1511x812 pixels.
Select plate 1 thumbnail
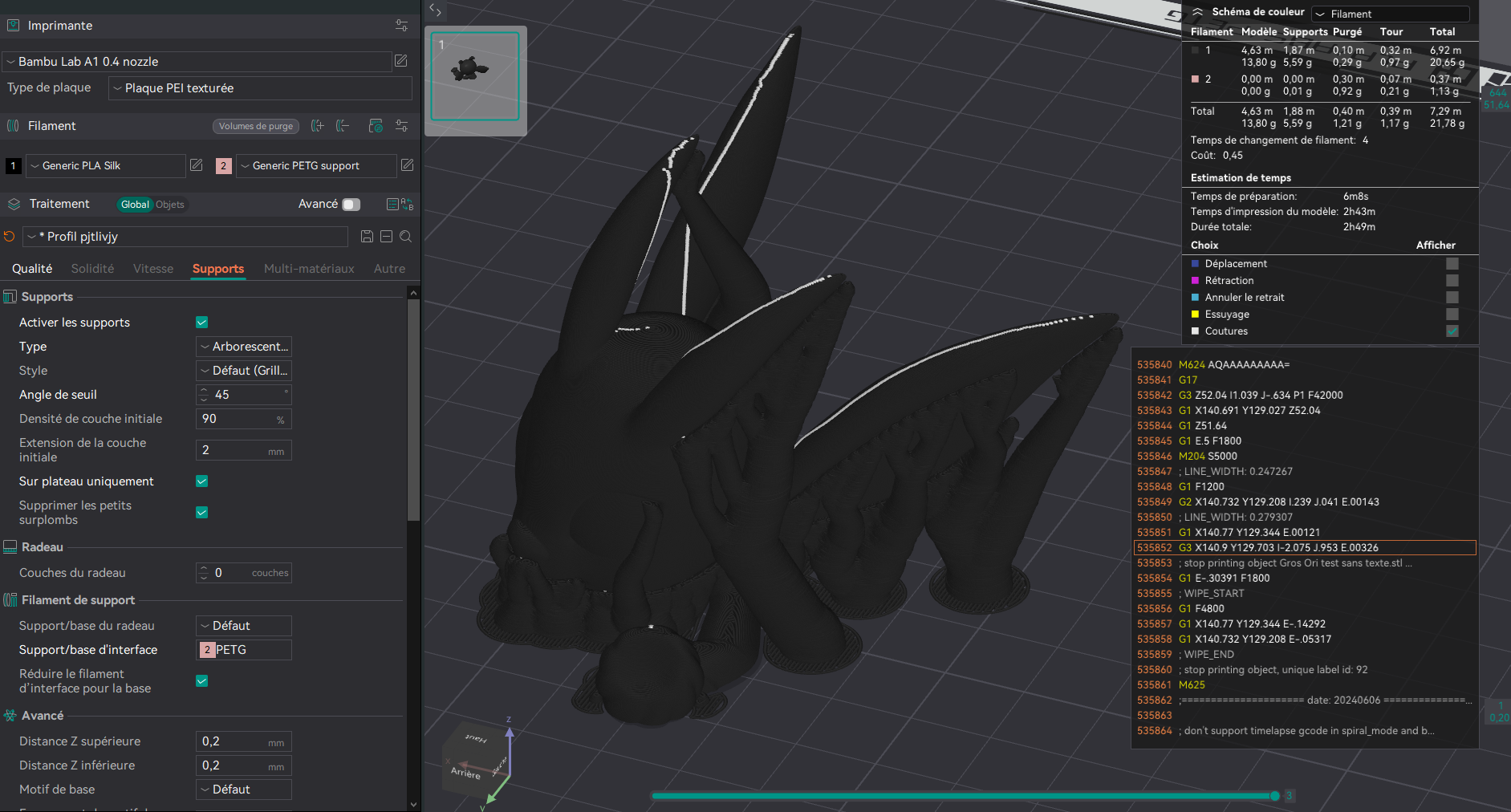[475, 76]
